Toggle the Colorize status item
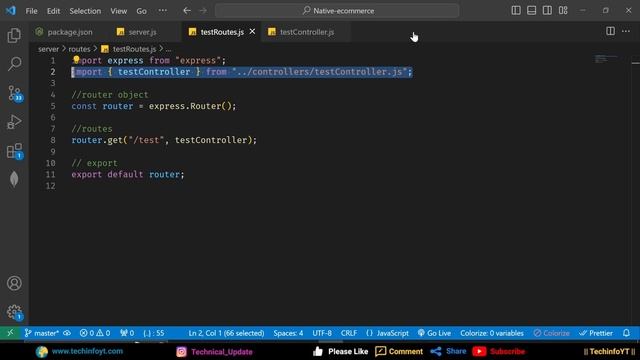 551,333
